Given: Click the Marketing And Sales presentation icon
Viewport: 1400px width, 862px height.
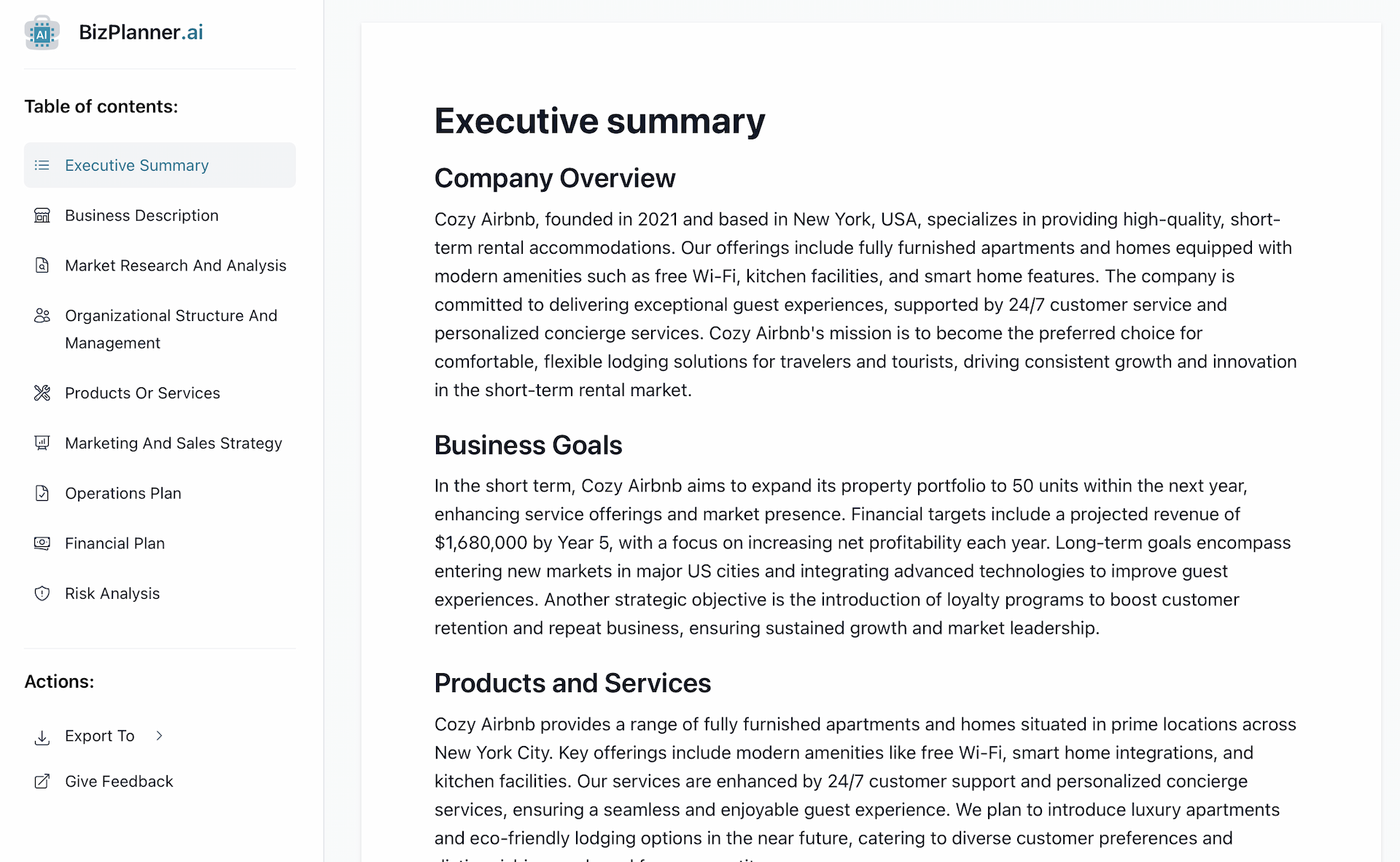Looking at the screenshot, I should pyautogui.click(x=42, y=443).
